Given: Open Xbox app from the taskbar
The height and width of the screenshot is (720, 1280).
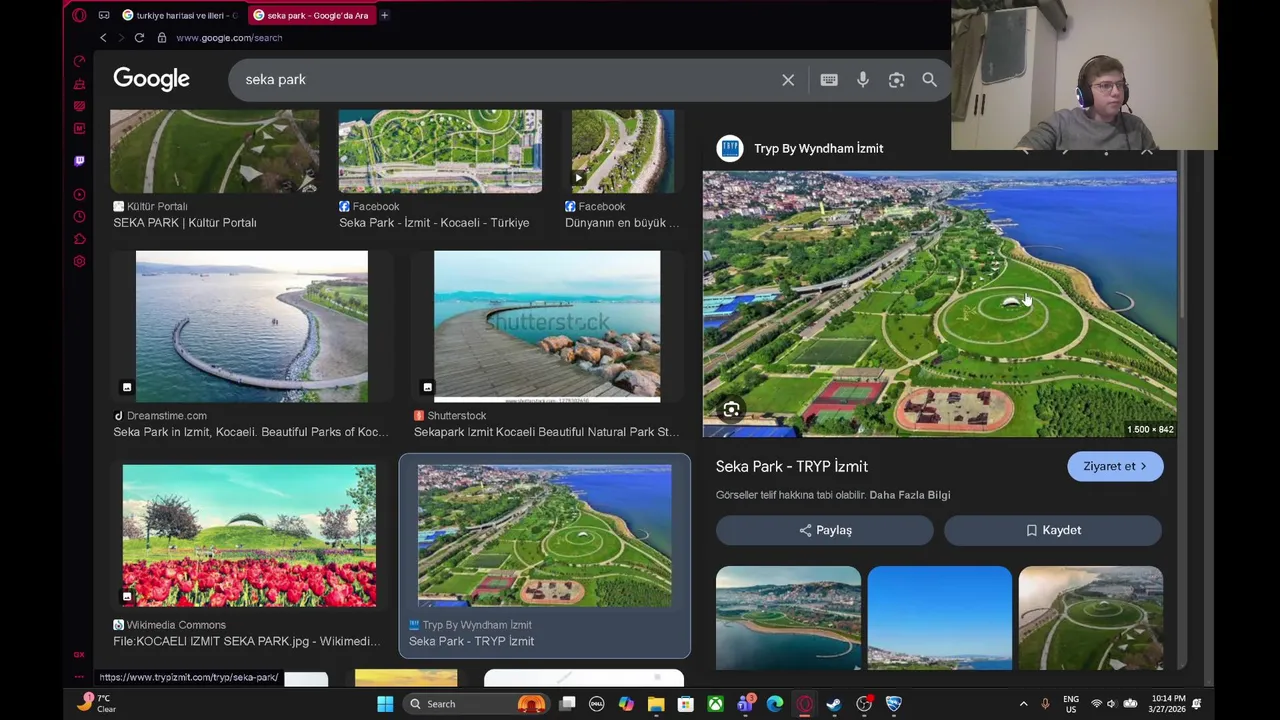Looking at the screenshot, I should pos(715,704).
